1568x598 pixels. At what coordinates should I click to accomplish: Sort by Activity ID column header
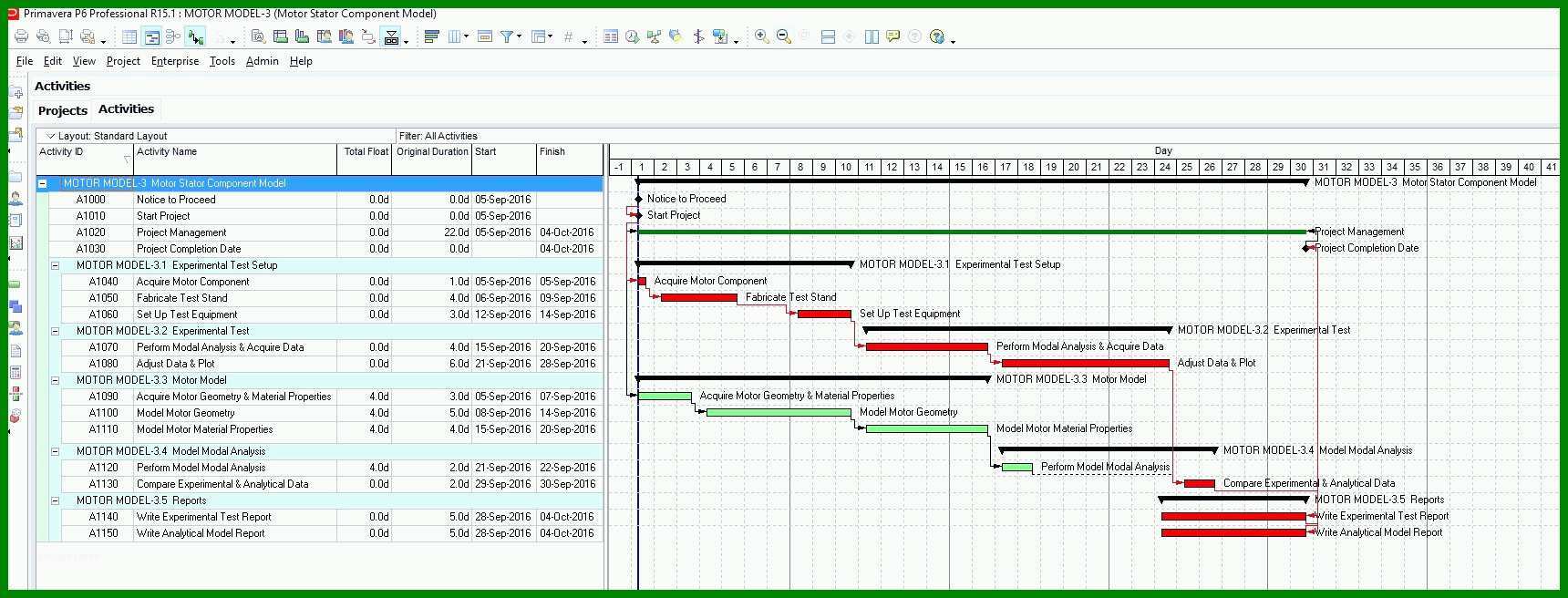pyautogui.click(x=85, y=159)
